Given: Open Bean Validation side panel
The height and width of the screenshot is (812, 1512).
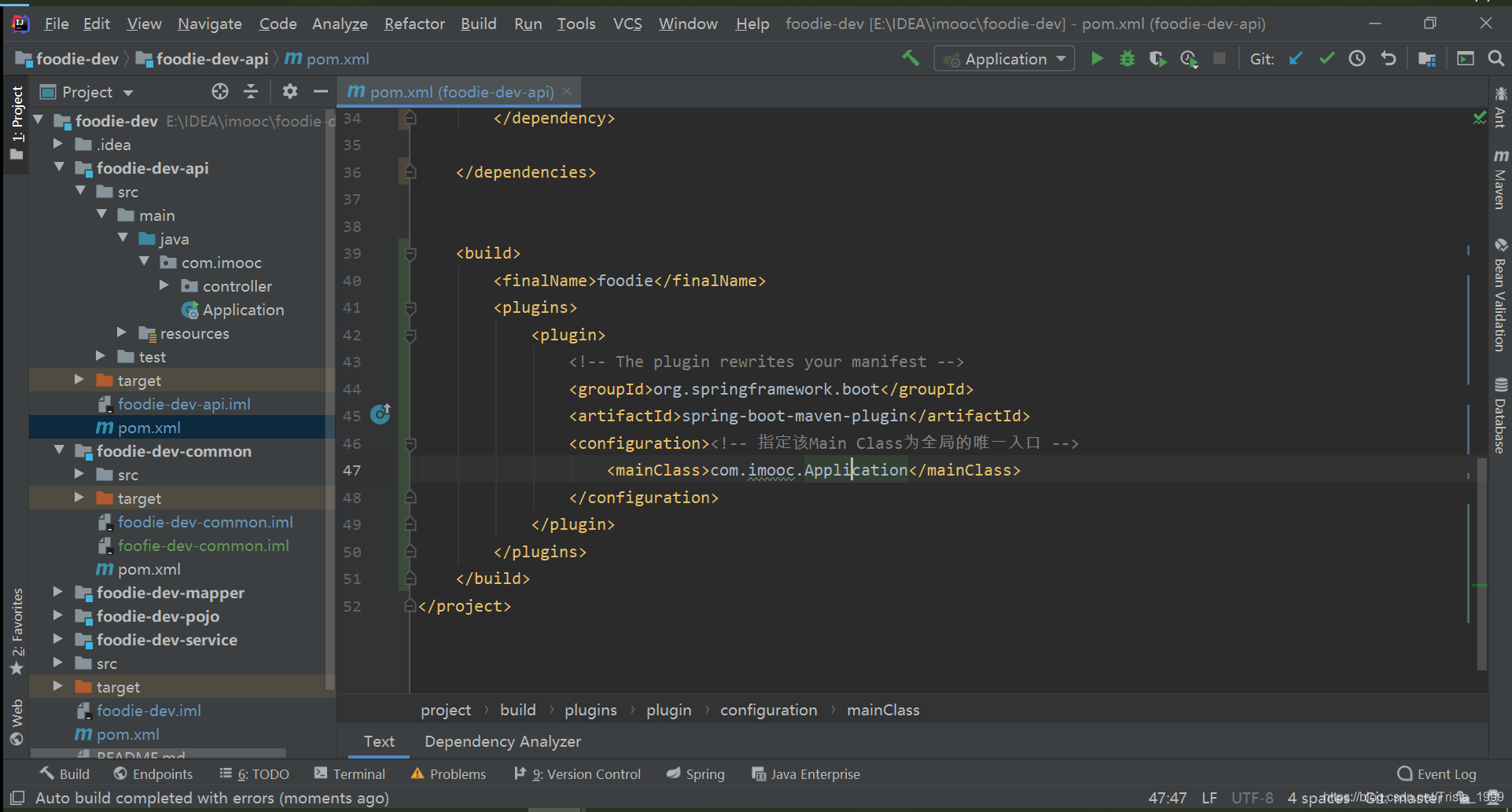Looking at the screenshot, I should tap(1500, 295).
